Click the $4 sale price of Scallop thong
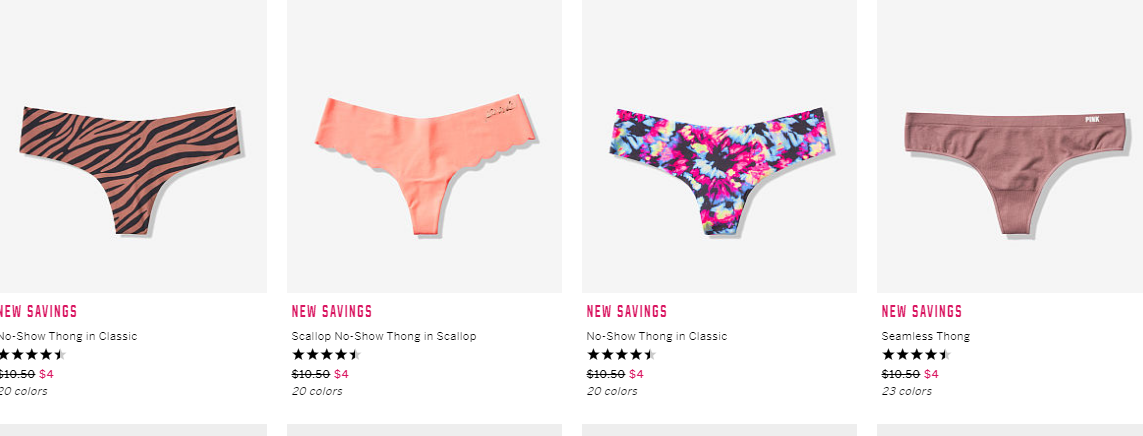This screenshot has height=436, width=1143. tap(341, 374)
